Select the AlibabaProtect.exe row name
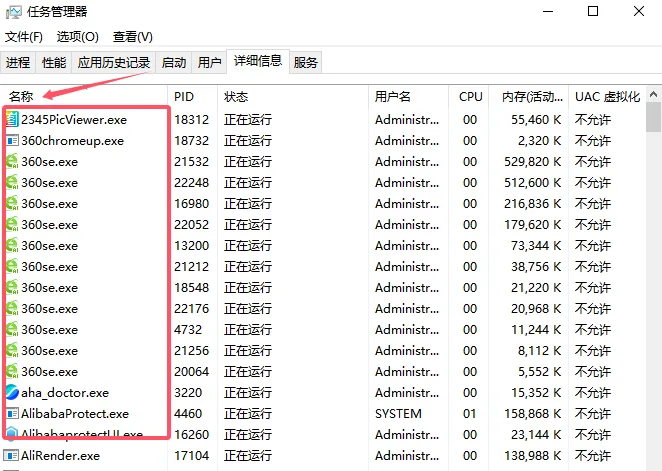Image resolution: width=662 pixels, height=471 pixels. point(75,414)
